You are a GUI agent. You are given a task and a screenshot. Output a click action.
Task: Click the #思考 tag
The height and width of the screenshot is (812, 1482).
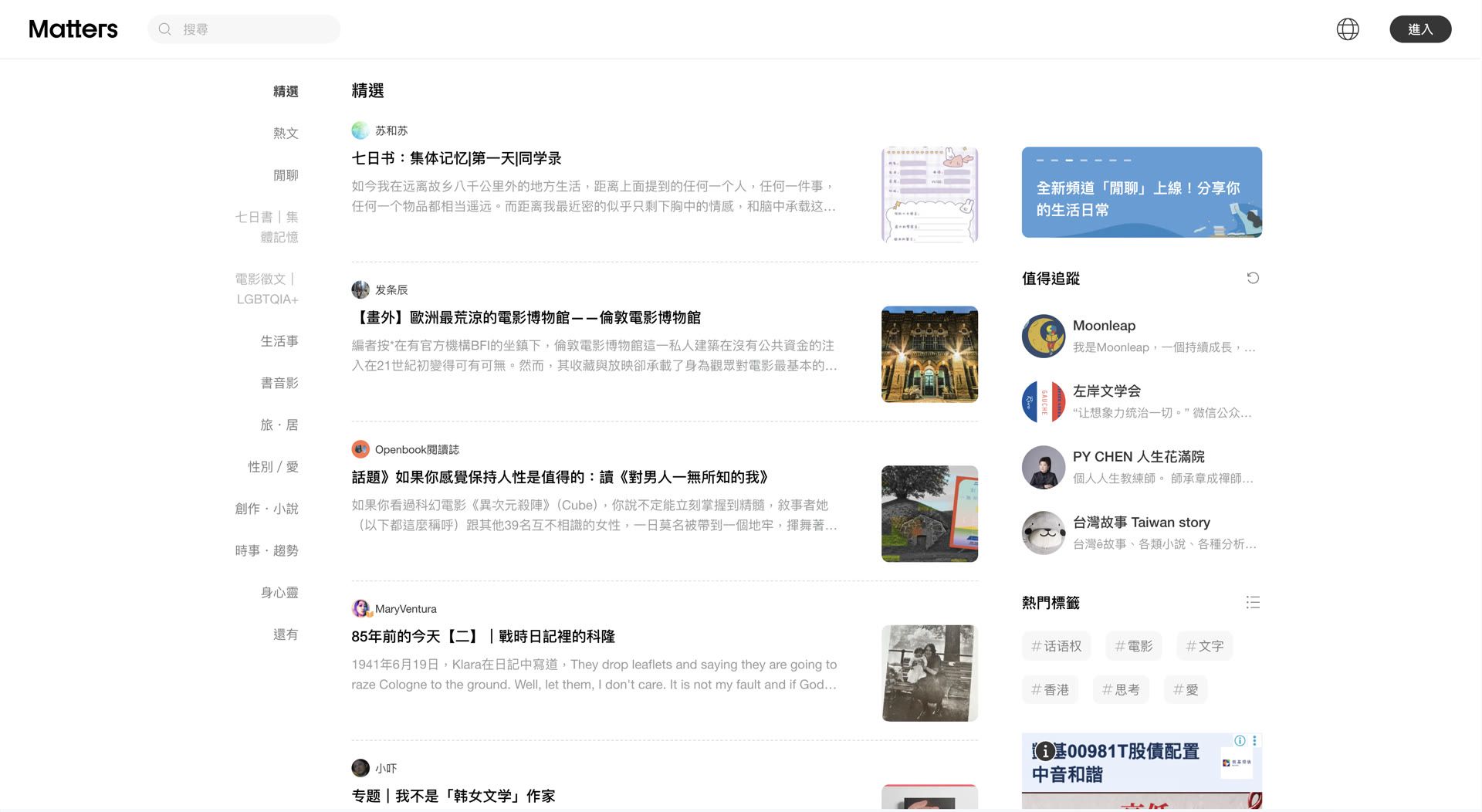(x=1121, y=689)
